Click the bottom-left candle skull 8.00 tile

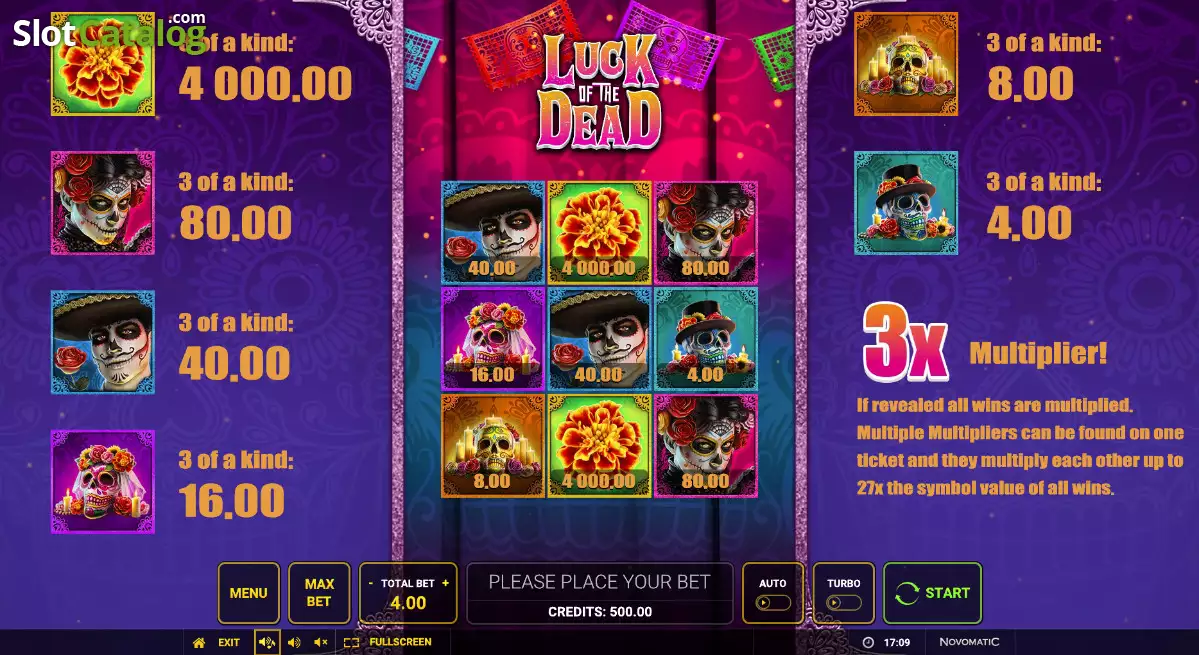[x=493, y=446]
